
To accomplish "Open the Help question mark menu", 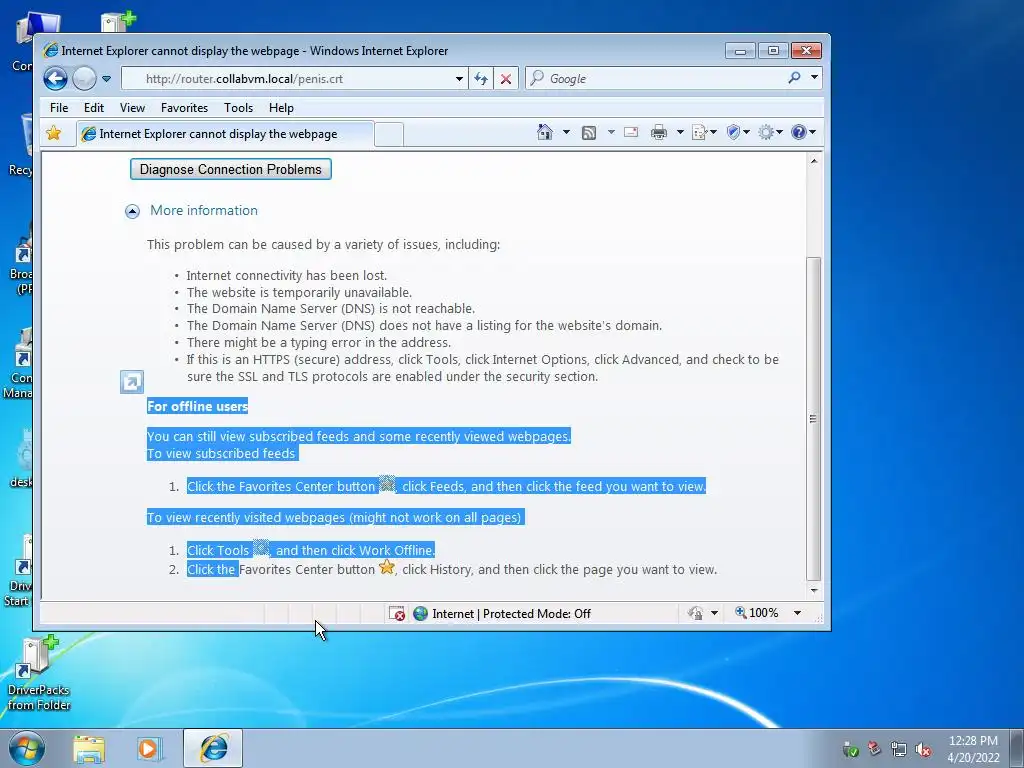I will [x=803, y=133].
